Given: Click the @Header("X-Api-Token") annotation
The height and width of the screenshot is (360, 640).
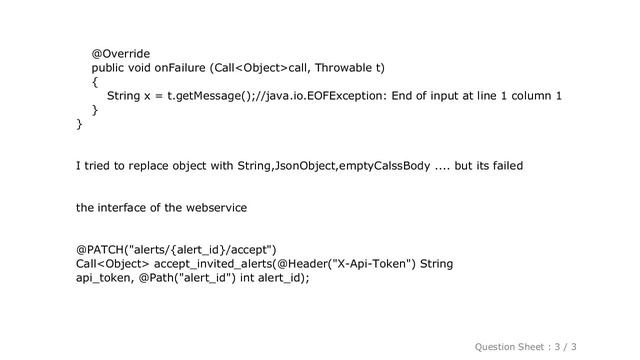Looking at the screenshot, I should [346, 264].
